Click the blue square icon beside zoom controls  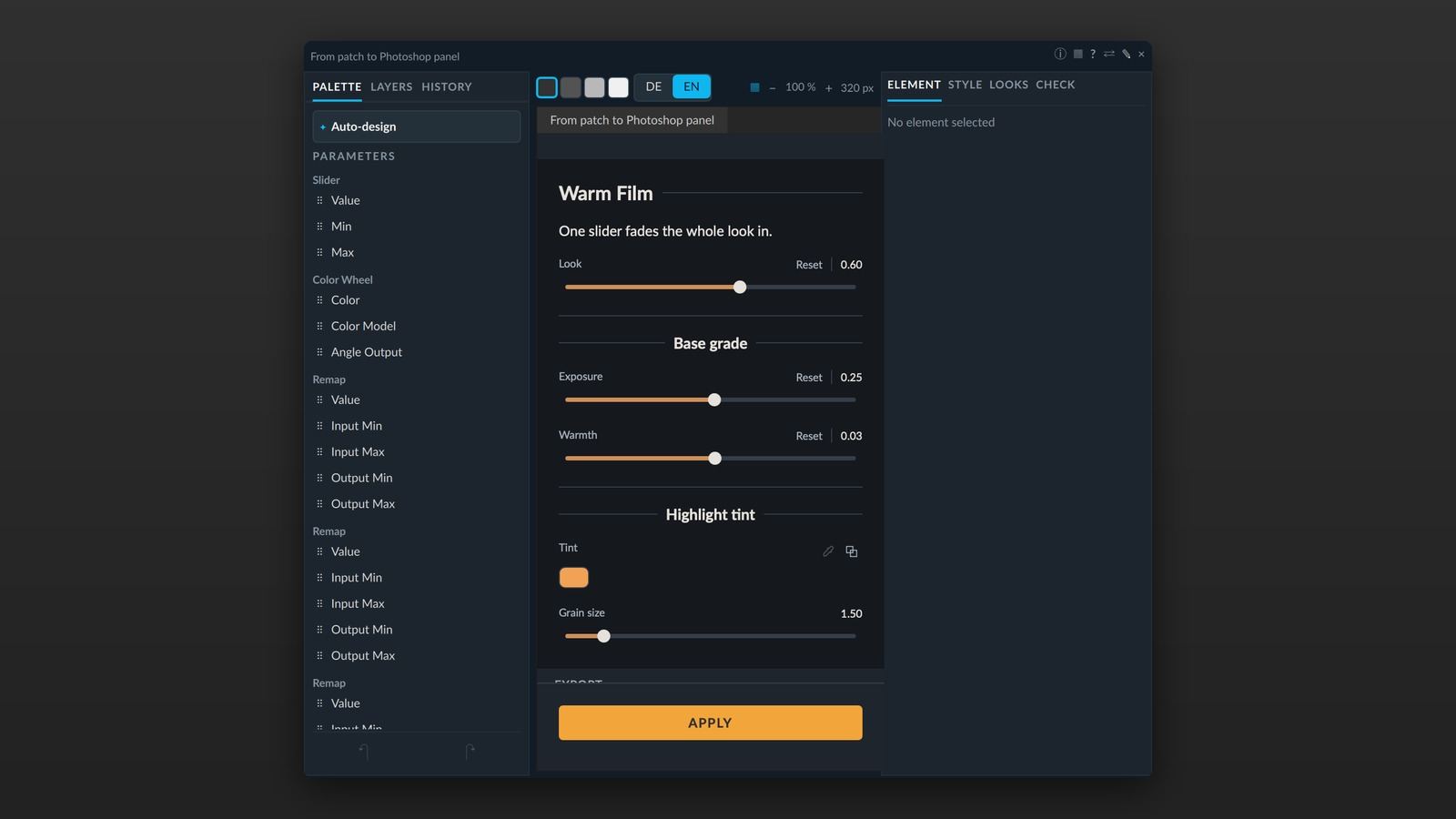(x=754, y=87)
